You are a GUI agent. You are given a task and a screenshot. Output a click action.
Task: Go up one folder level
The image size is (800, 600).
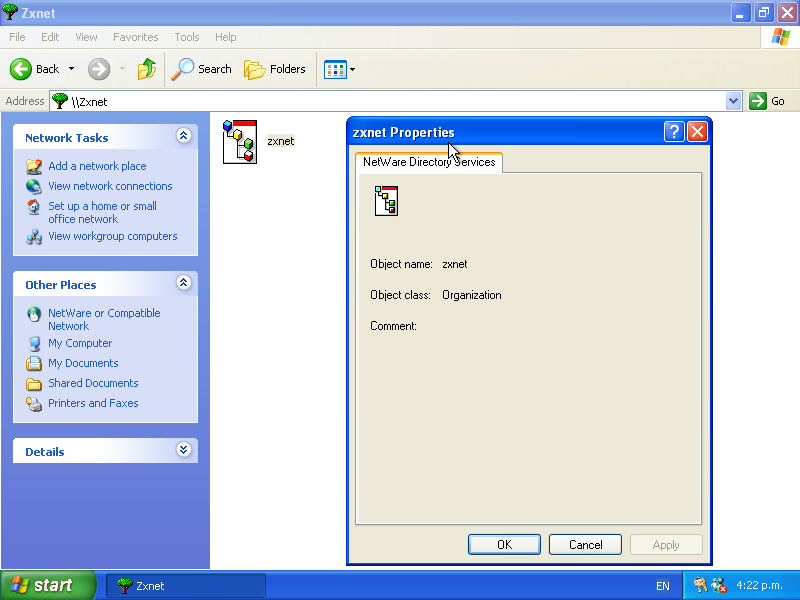[147, 69]
